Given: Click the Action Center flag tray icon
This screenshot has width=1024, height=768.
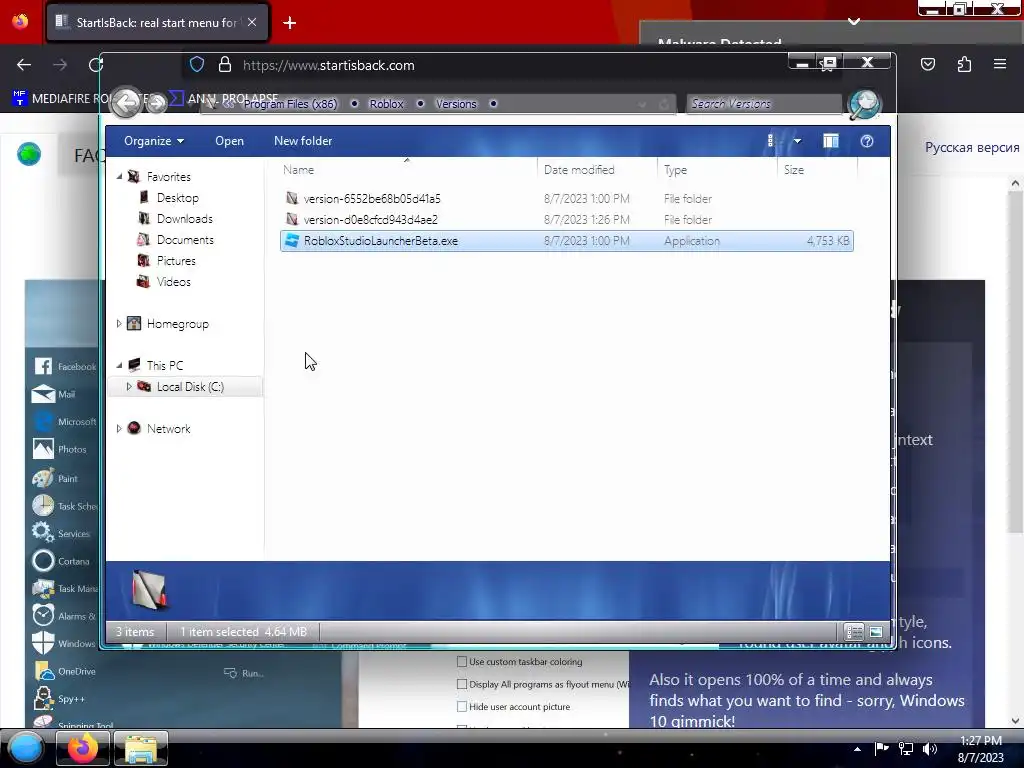Looking at the screenshot, I should tap(882, 748).
